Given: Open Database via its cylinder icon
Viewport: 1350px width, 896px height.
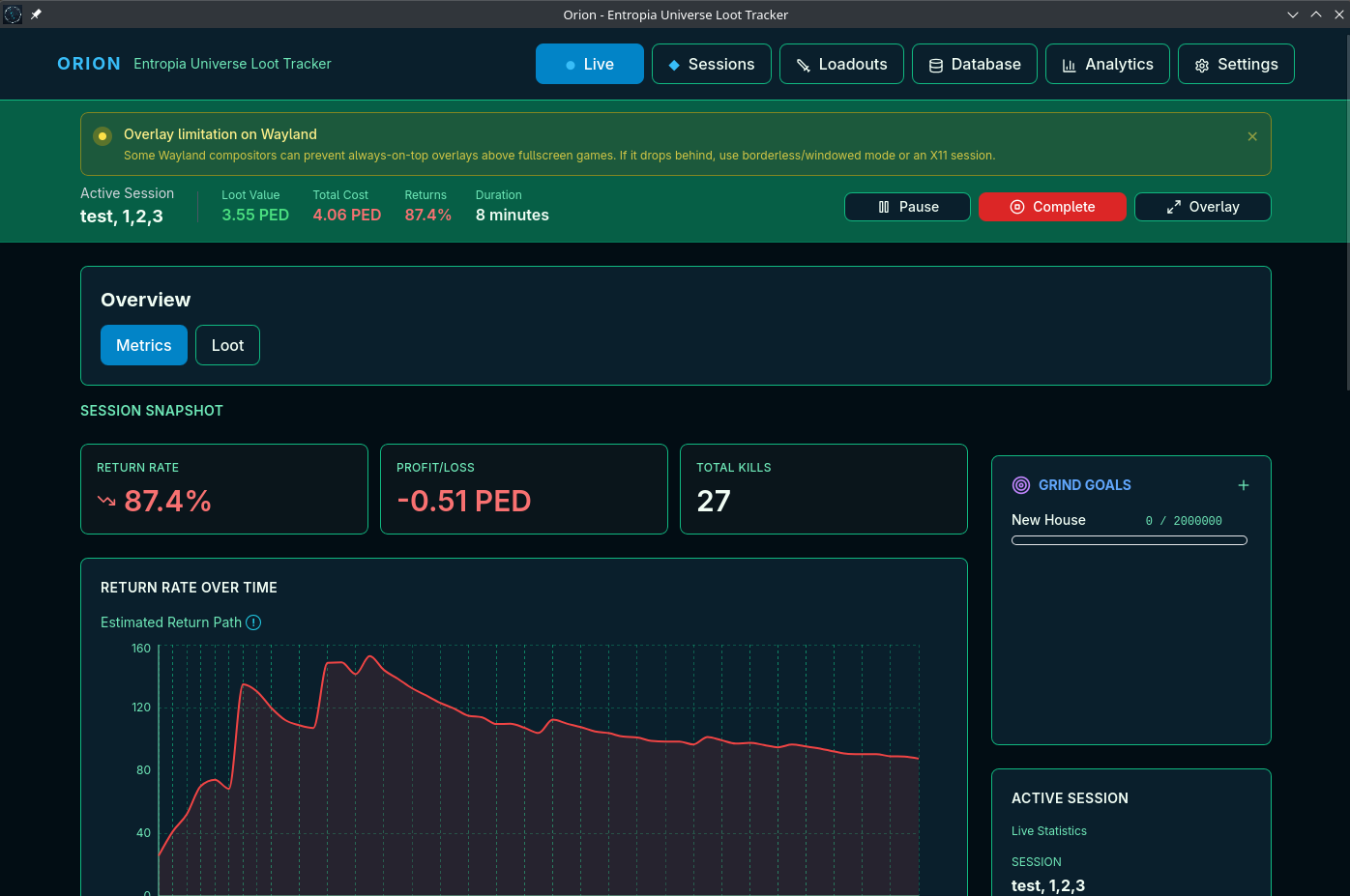Looking at the screenshot, I should pos(935,65).
